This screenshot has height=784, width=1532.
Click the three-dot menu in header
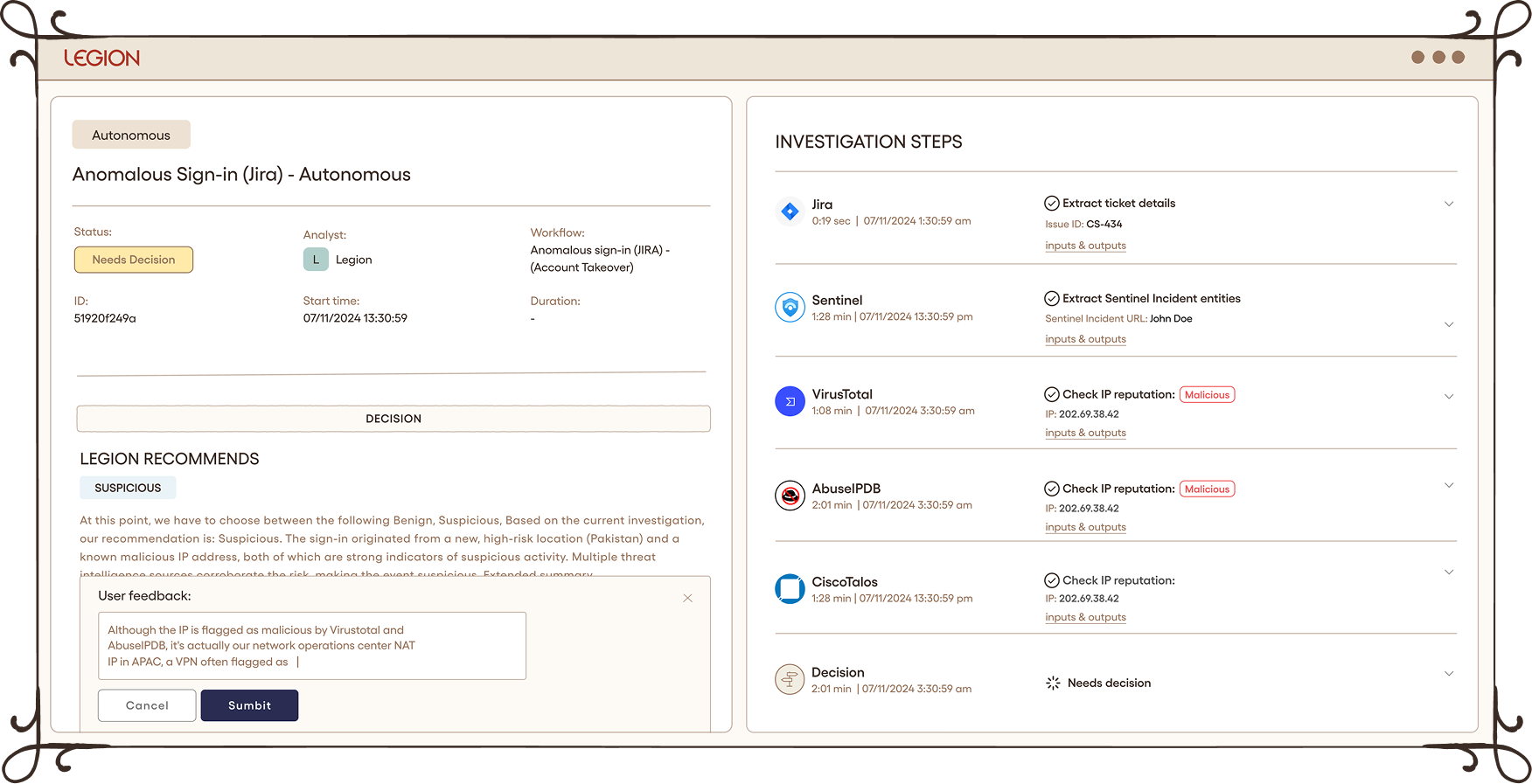[x=1438, y=57]
